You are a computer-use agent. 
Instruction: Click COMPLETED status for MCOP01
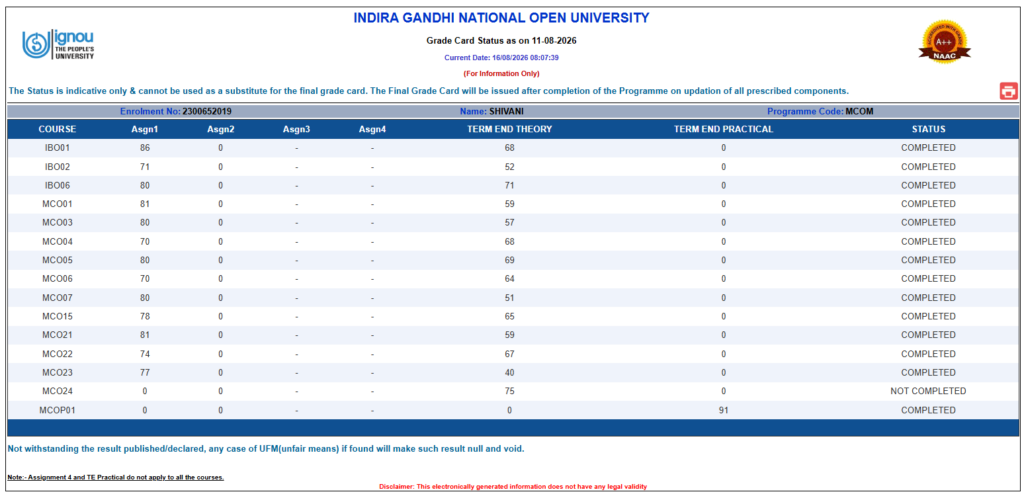pos(928,411)
